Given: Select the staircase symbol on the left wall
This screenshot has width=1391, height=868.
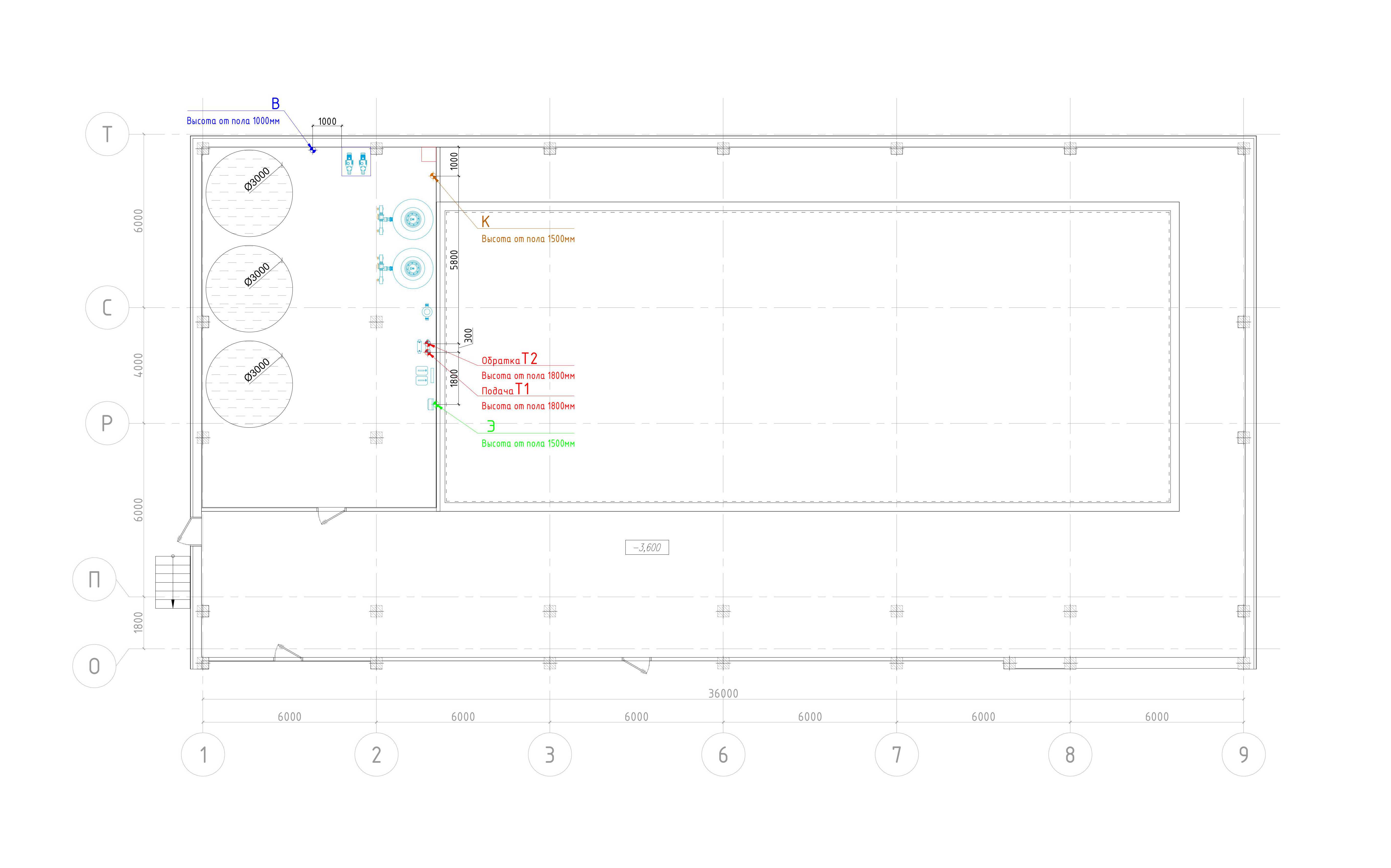Looking at the screenshot, I should click(173, 582).
